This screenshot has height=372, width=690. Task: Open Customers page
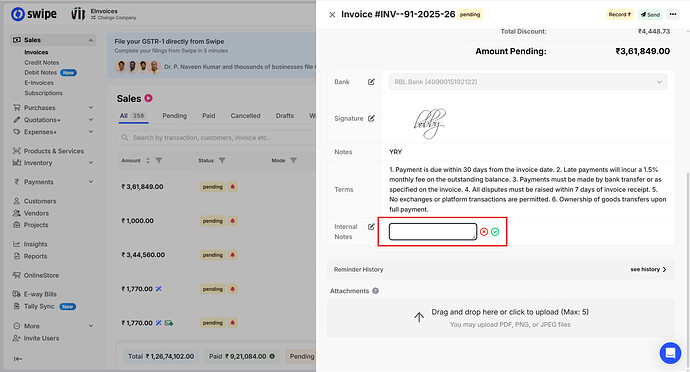coord(40,201)
